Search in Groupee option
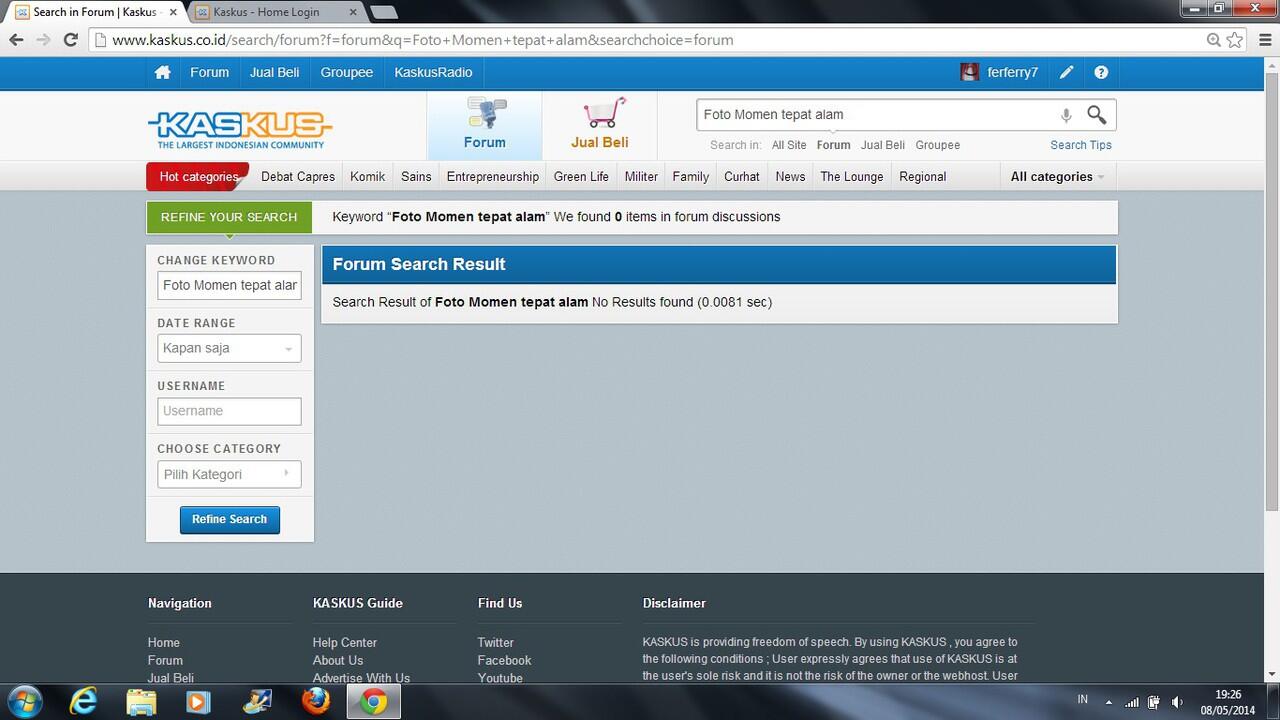Viewport: 1280px width, 720px height. [x=938, y=145]
